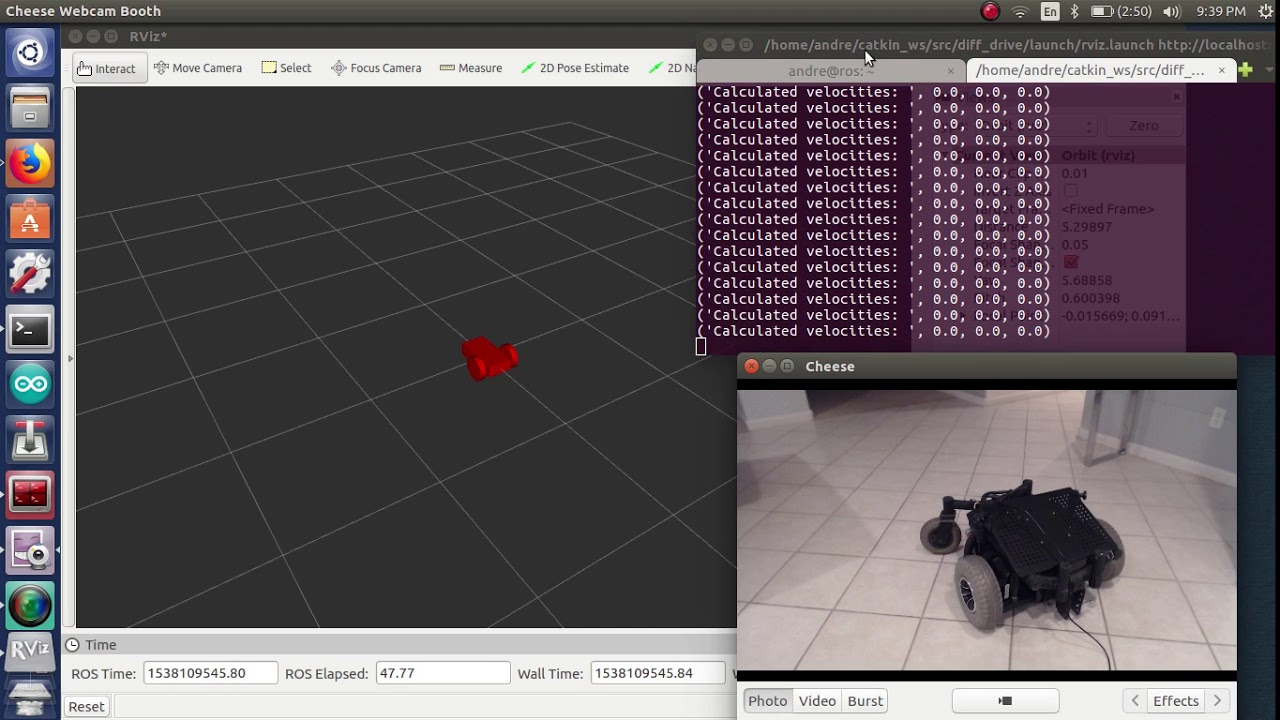Choose the Select tool in RViz toolbar
1280x720 pixels.
(x=286, y=68)
